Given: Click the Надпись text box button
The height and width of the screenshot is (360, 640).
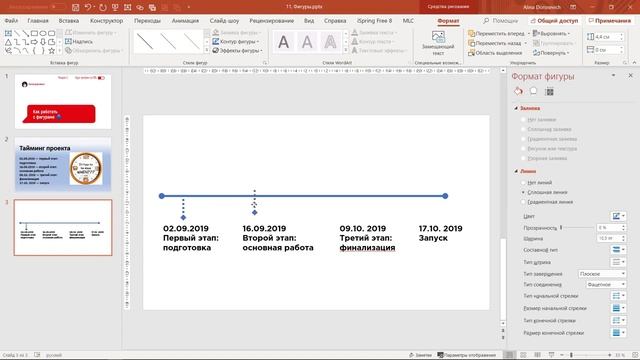Looking at the screenshot, I should tap(79, 42).
